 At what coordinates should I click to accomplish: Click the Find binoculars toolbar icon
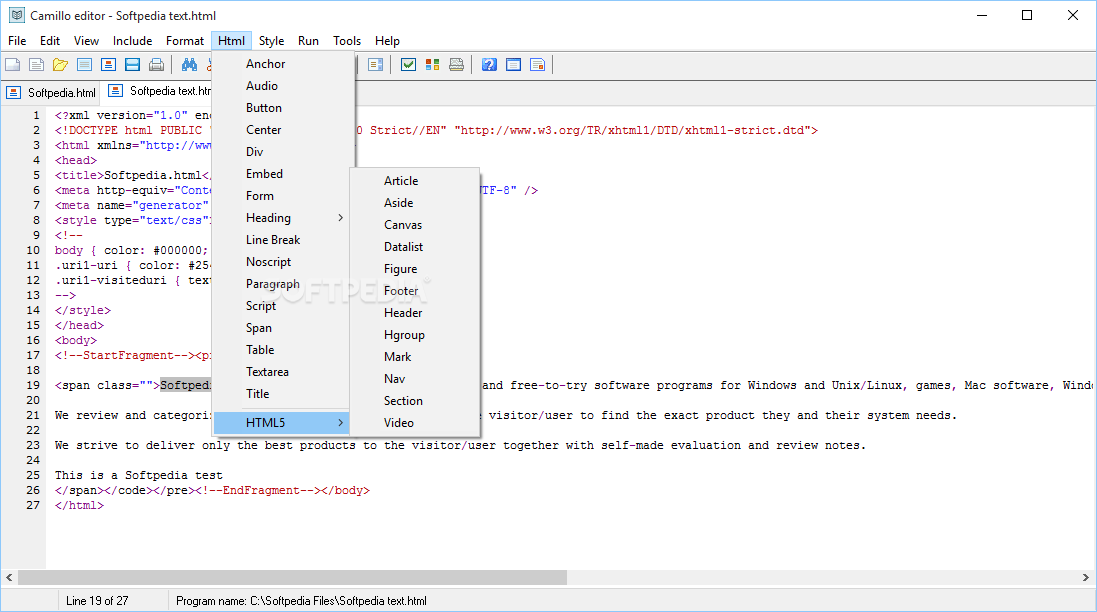coord(189,65)
